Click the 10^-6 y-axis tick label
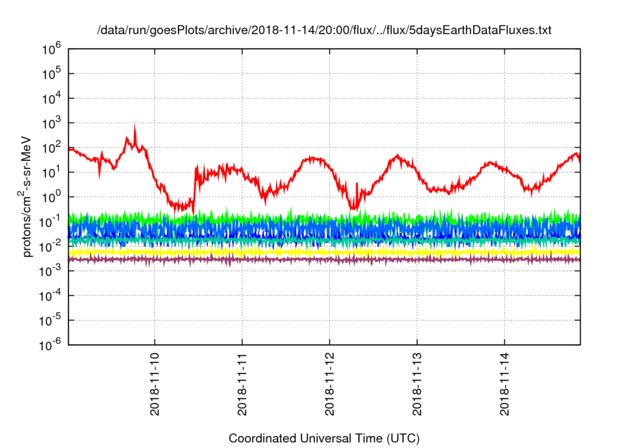The image size is (640, 448). (51, 345)
